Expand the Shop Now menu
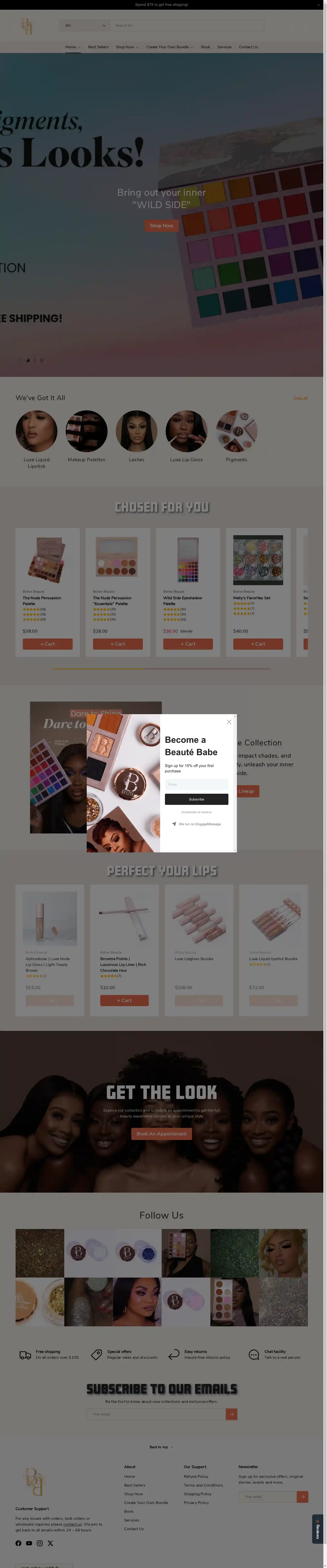The height and width of the screenshot is (1568, 327). click(127, 47)
